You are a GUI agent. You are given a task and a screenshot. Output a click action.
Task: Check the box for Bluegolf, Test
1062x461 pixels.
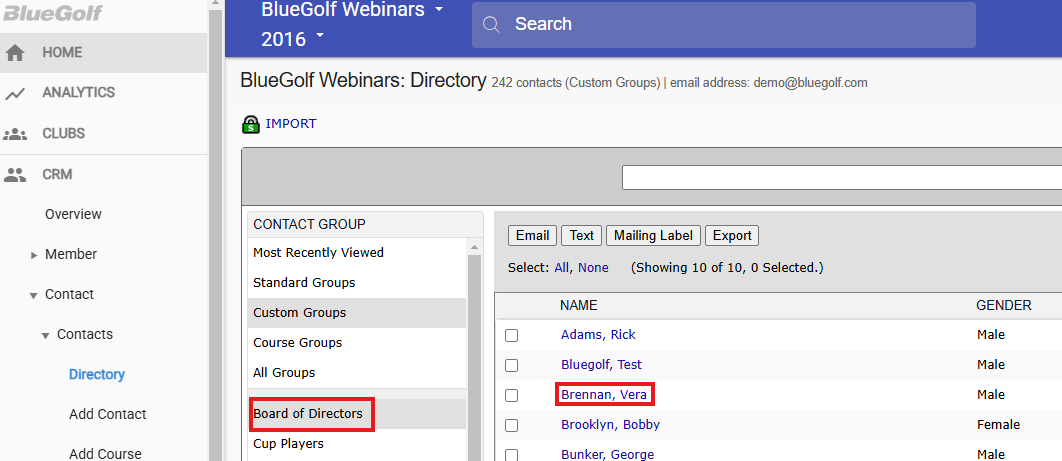click(x=511, y=366)
